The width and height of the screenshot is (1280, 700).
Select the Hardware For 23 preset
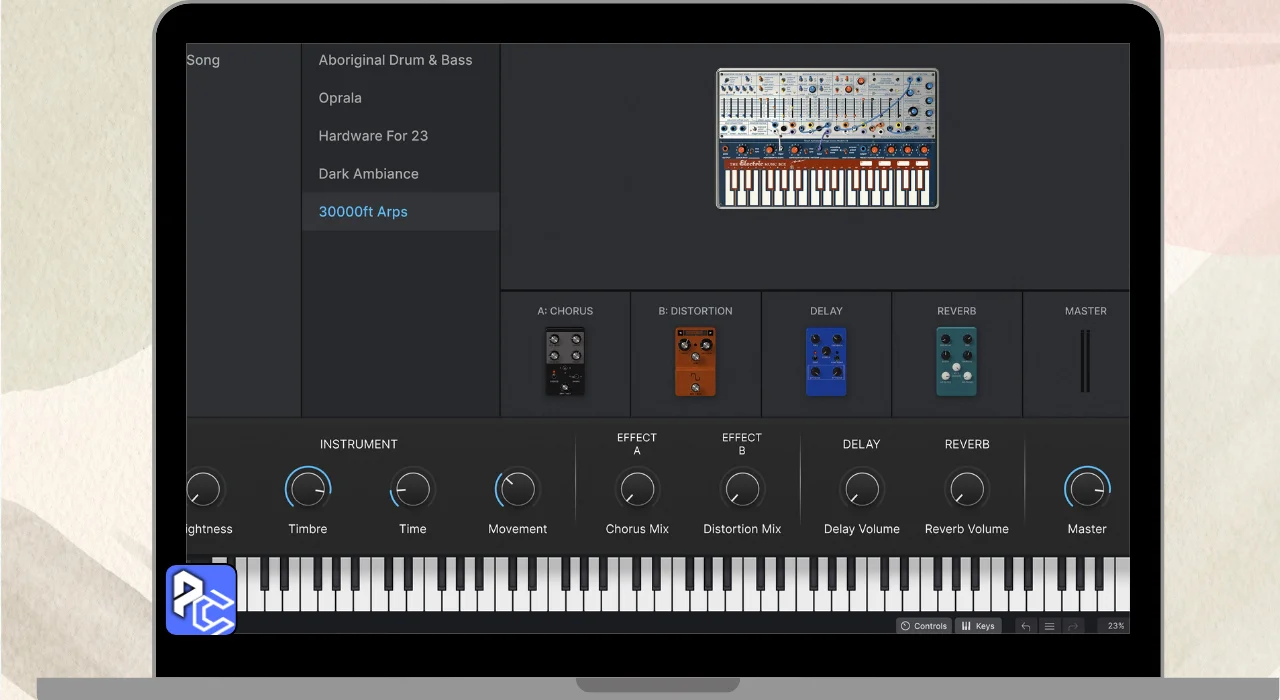[373, 136]
